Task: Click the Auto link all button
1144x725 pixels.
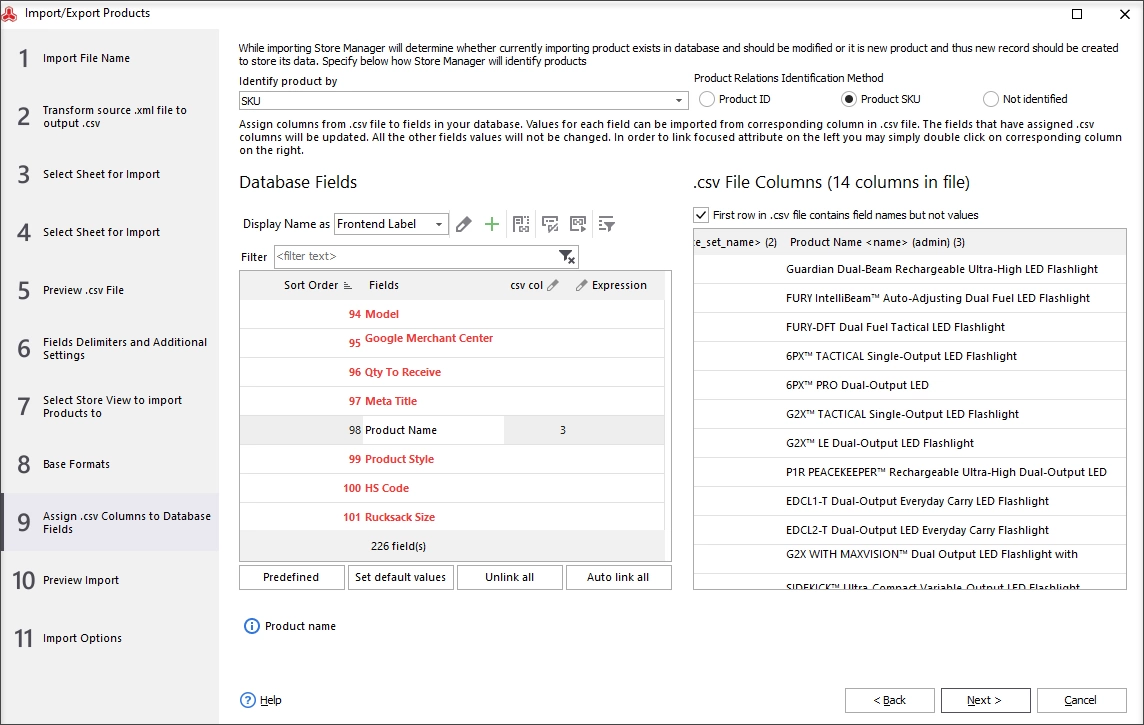Action: tap(618, 577)
